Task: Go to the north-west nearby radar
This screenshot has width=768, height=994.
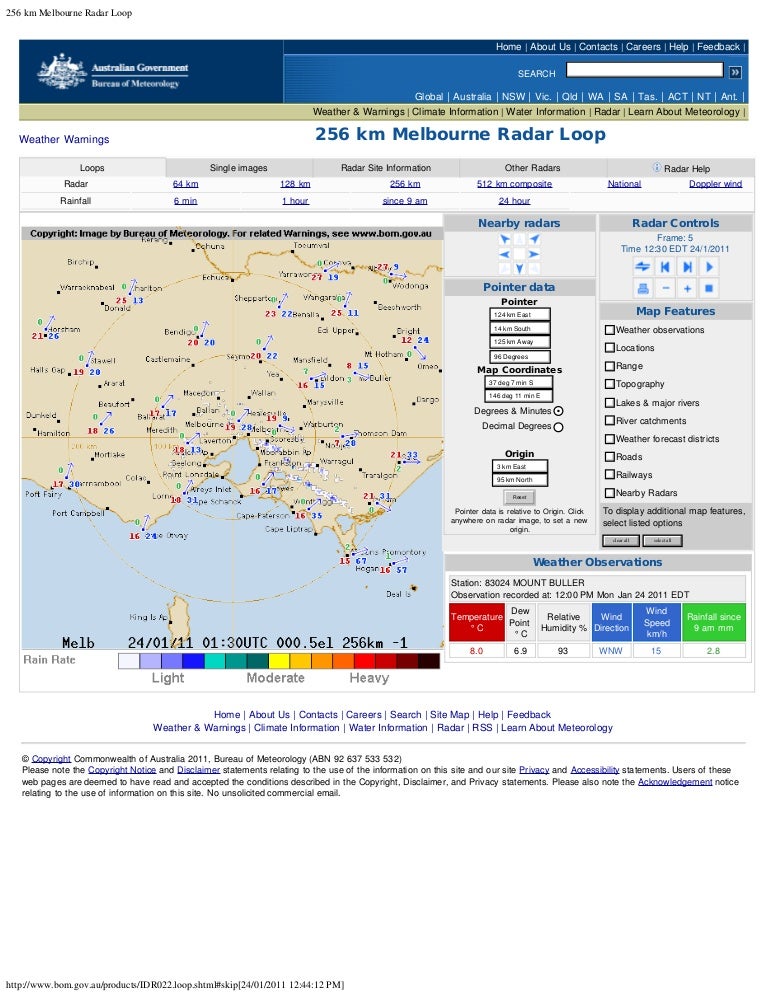Action: coord(504,240)
